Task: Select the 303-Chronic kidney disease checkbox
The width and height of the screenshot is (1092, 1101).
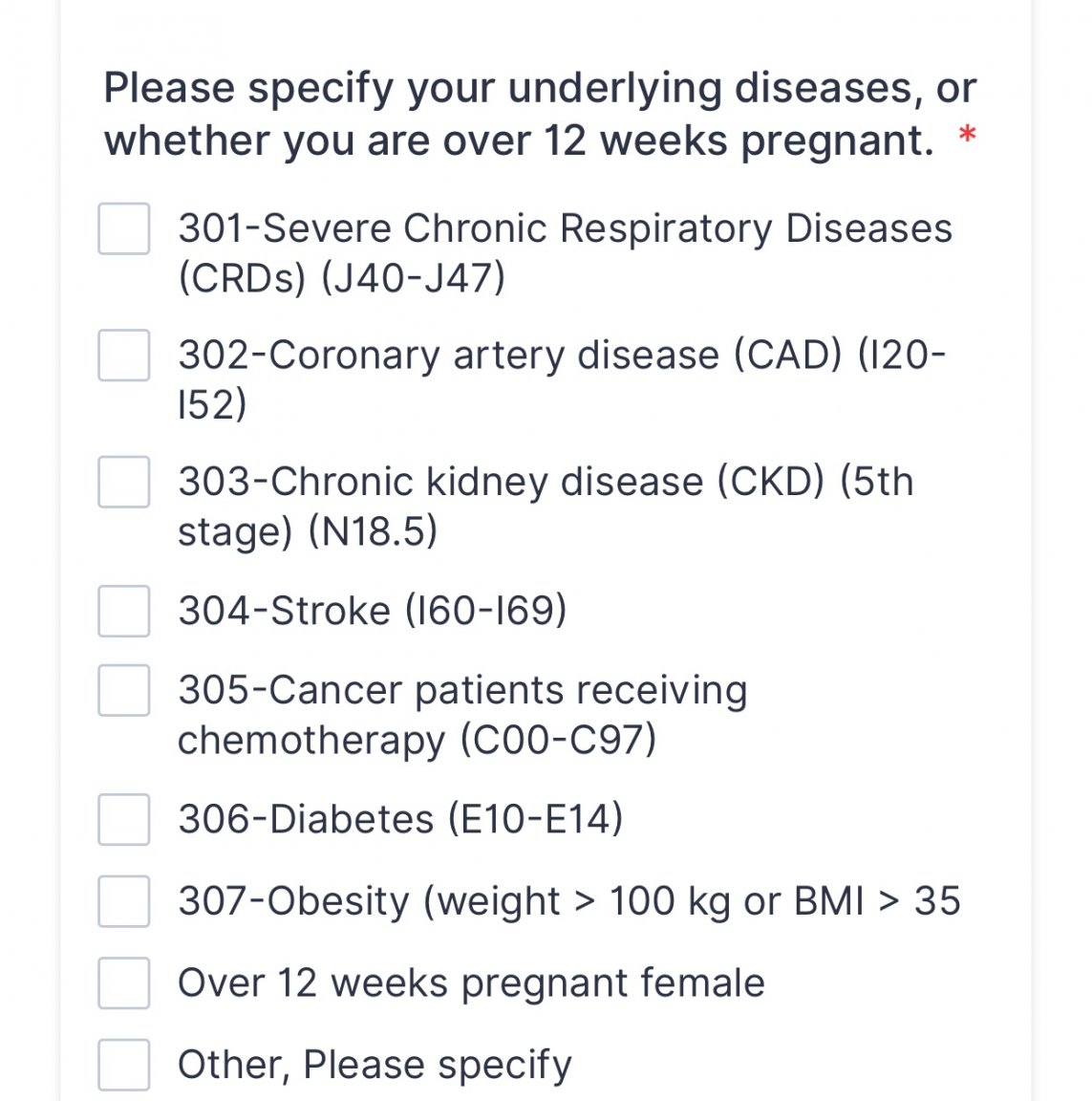Action: (x=123, y=482)
